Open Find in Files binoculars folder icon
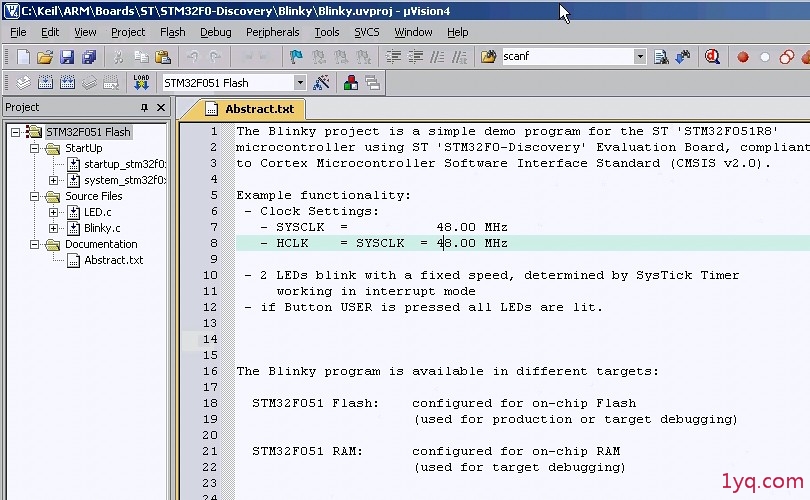 tap(488, 56)
